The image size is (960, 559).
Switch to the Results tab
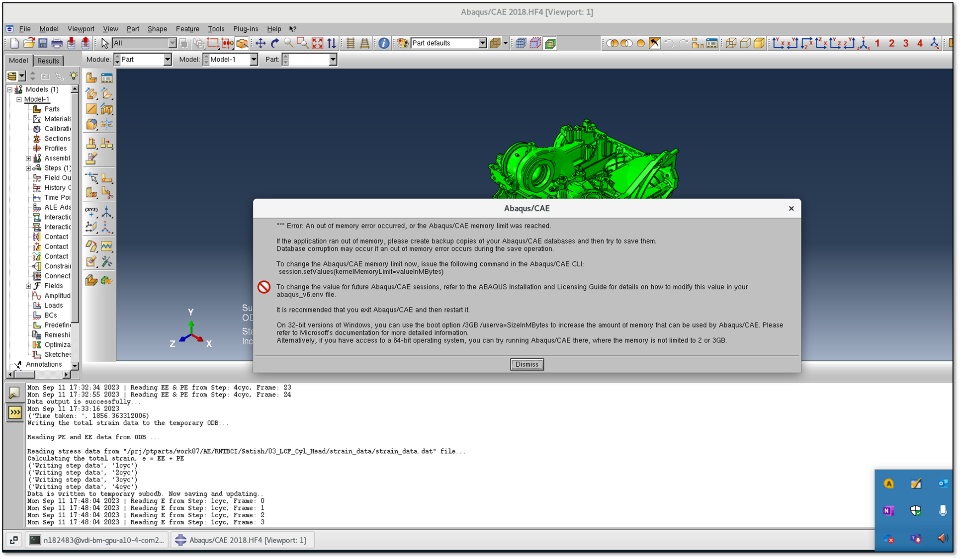(x=48, y=61)
